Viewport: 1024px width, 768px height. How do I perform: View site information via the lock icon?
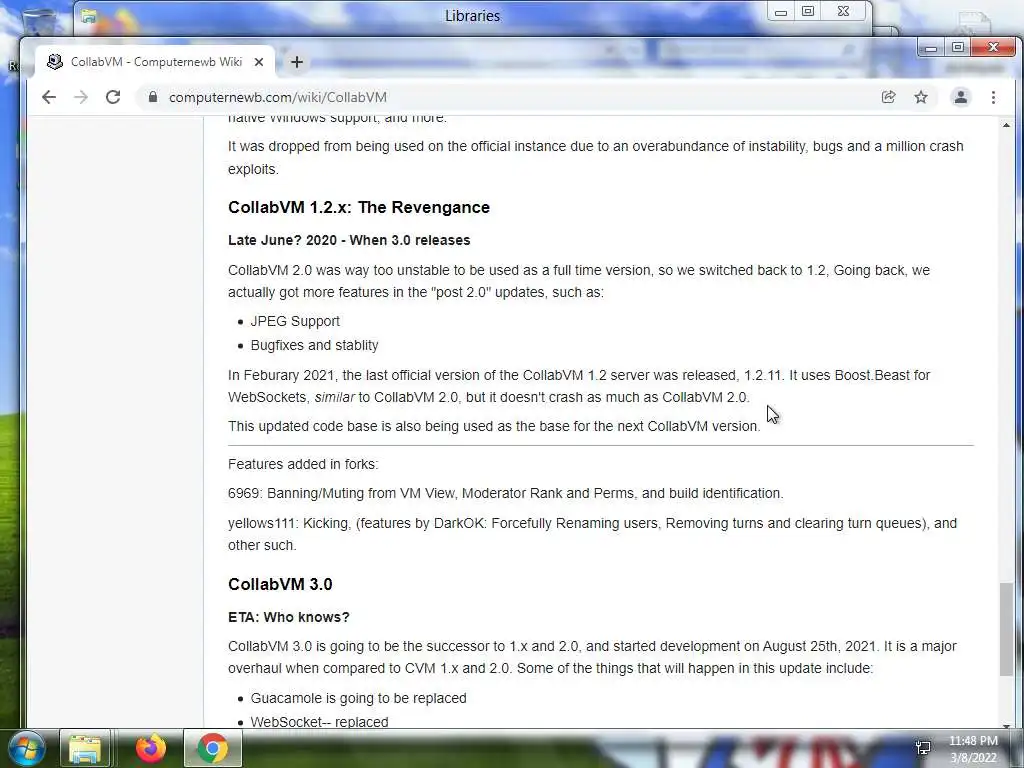[153, 97]
